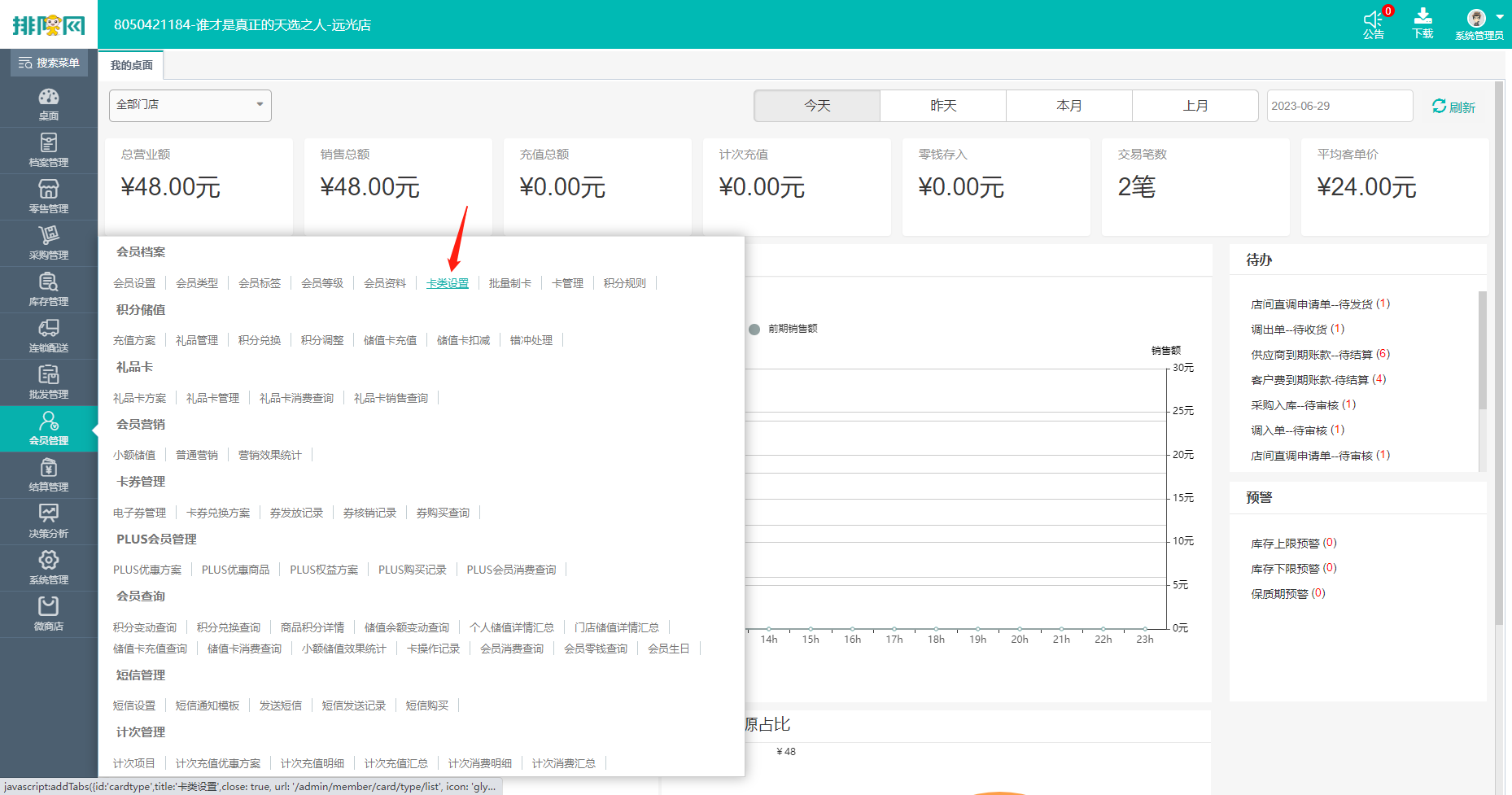
Task: Open 错冲处理 menu link
Action: click(531, 340)
